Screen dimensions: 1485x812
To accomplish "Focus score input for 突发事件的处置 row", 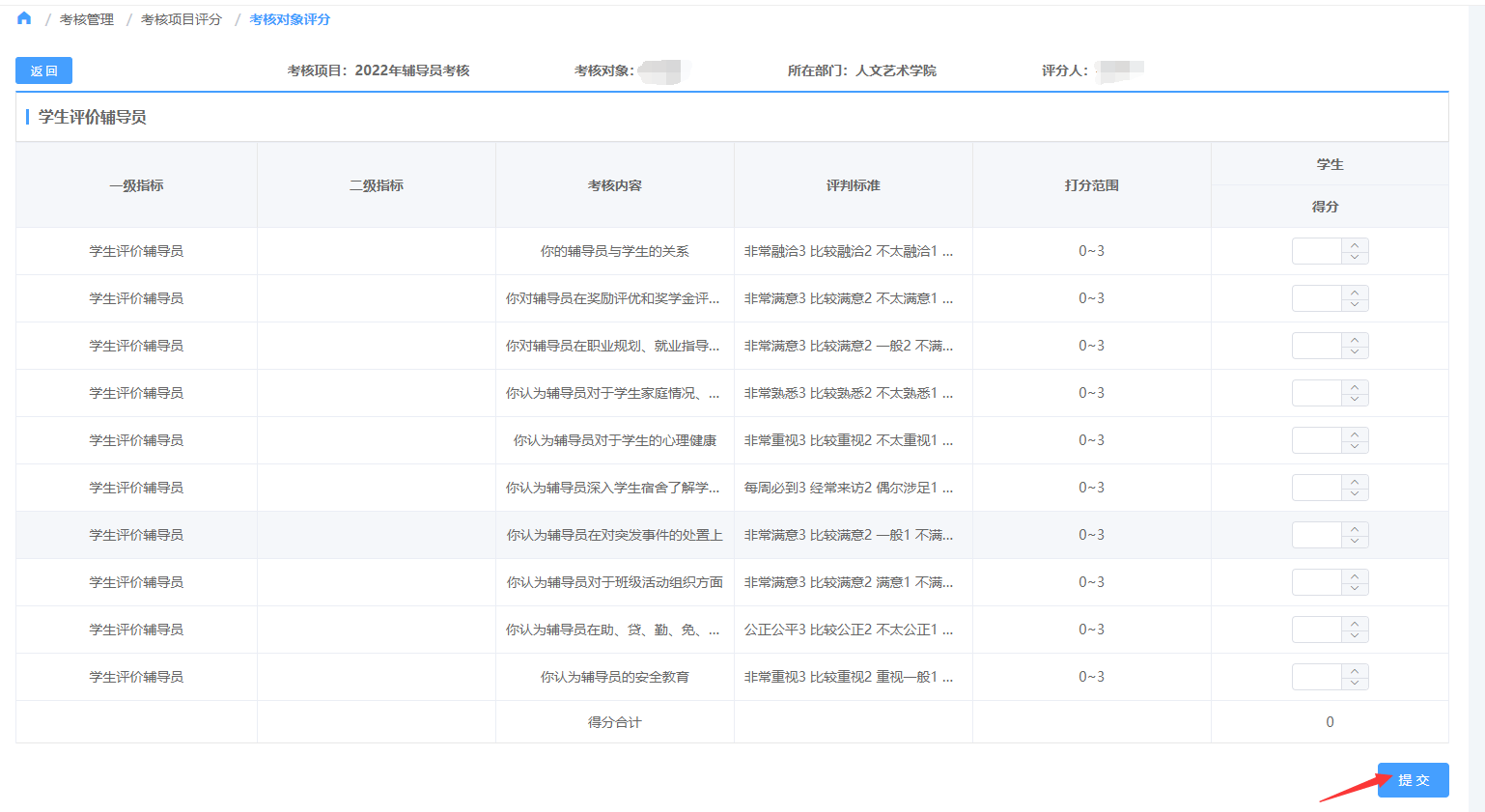I will point(1317,535).
